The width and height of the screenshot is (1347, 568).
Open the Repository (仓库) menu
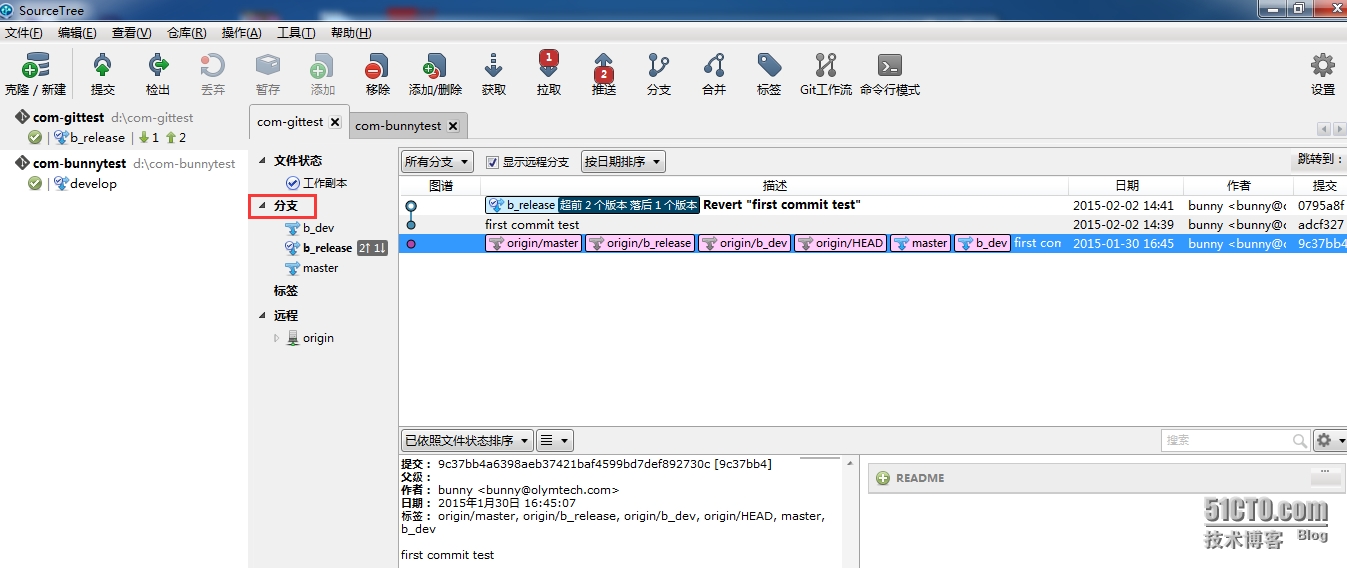187,33
